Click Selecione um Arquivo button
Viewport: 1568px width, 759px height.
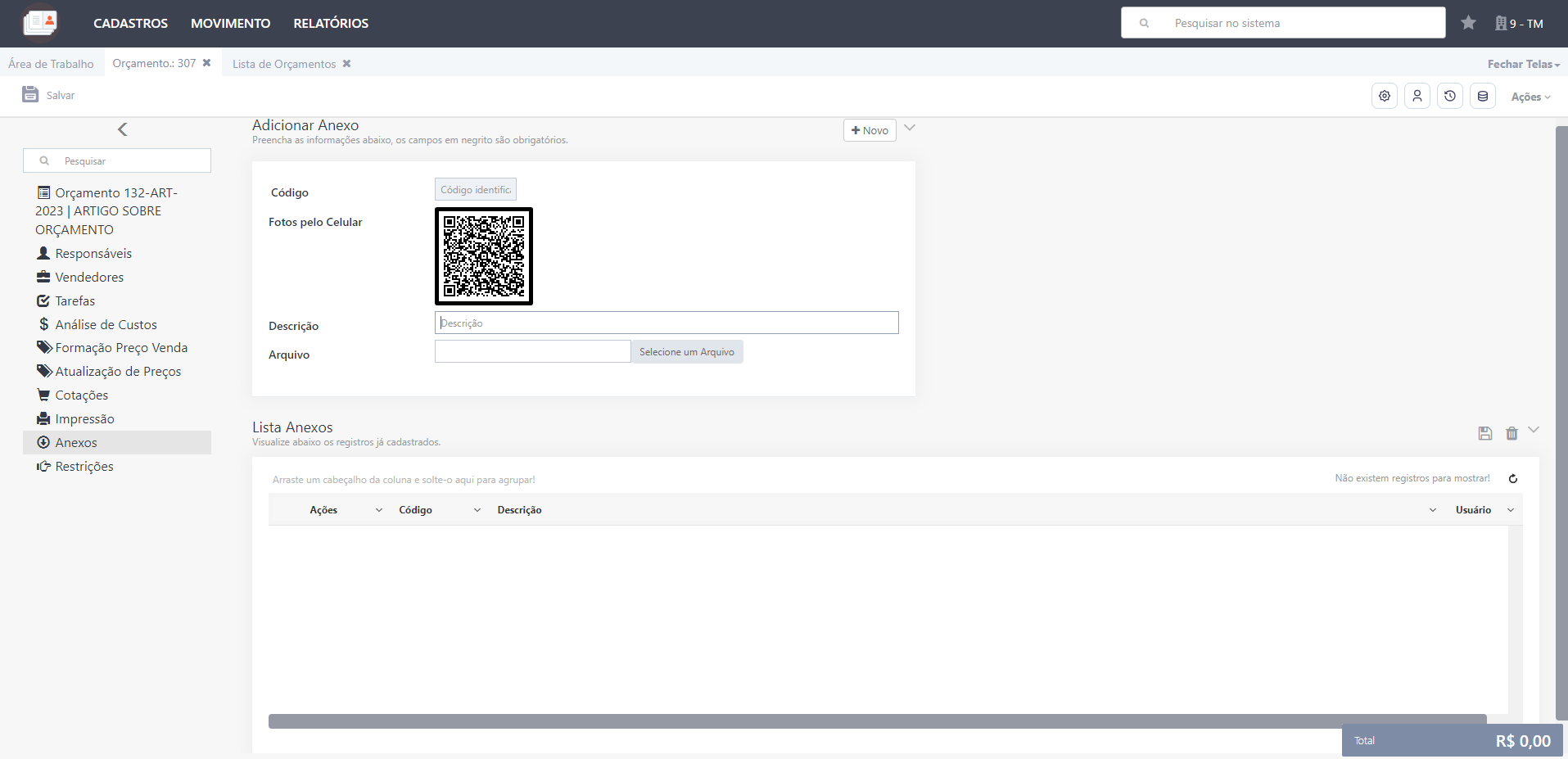click(x=687, y=352)
